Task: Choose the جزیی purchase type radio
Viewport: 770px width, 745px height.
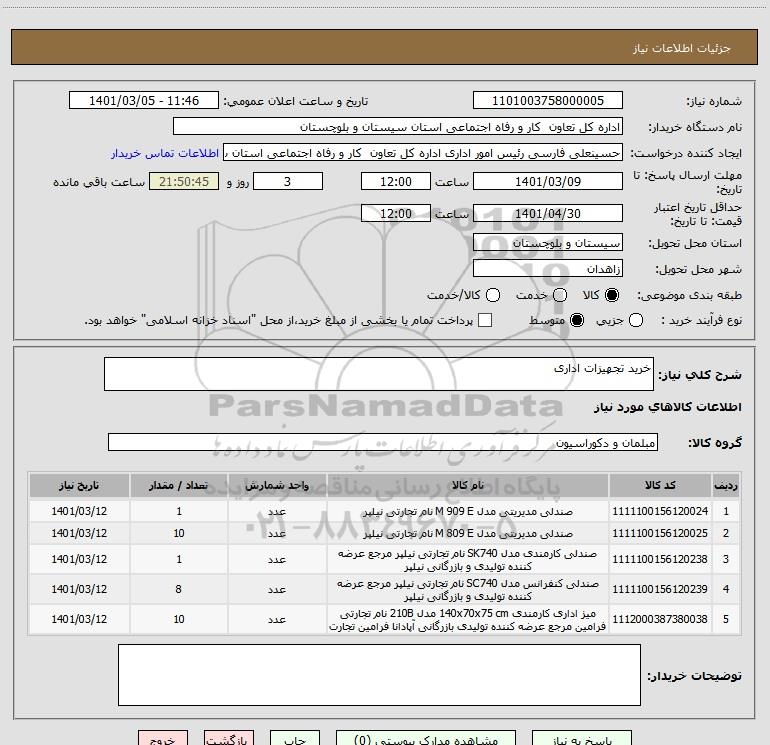Action: coord(636,320)
